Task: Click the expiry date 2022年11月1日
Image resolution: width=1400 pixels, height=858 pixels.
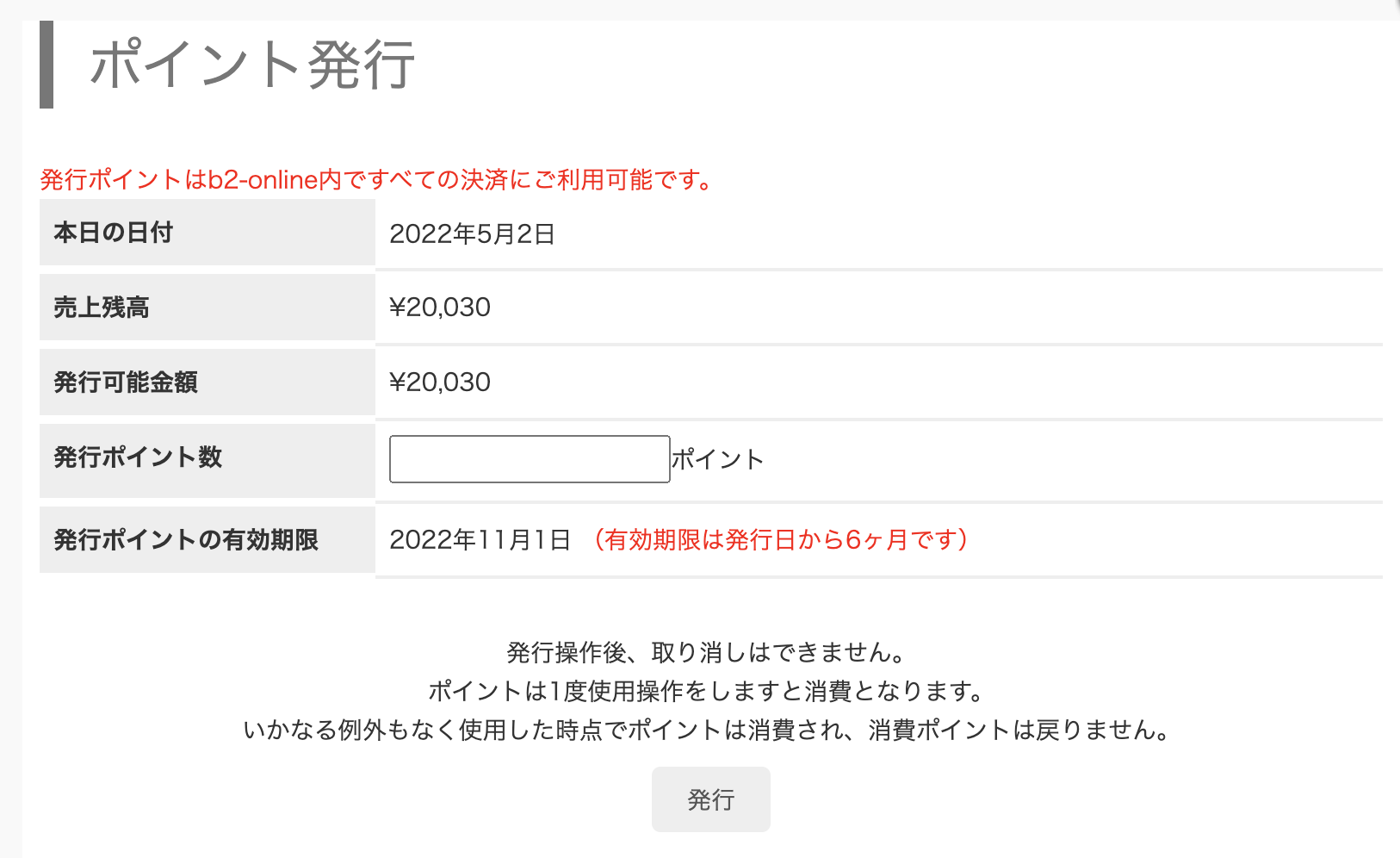Action: tap(480, 540)
